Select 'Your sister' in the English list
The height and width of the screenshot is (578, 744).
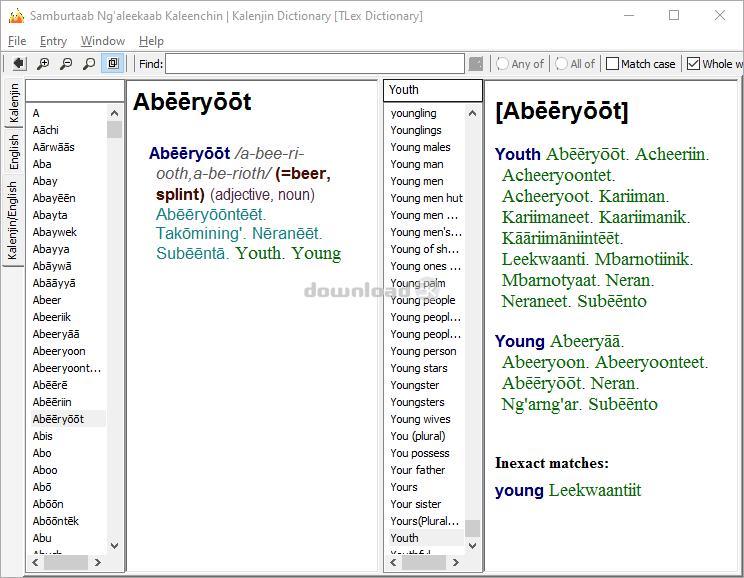tap(416, 504)
